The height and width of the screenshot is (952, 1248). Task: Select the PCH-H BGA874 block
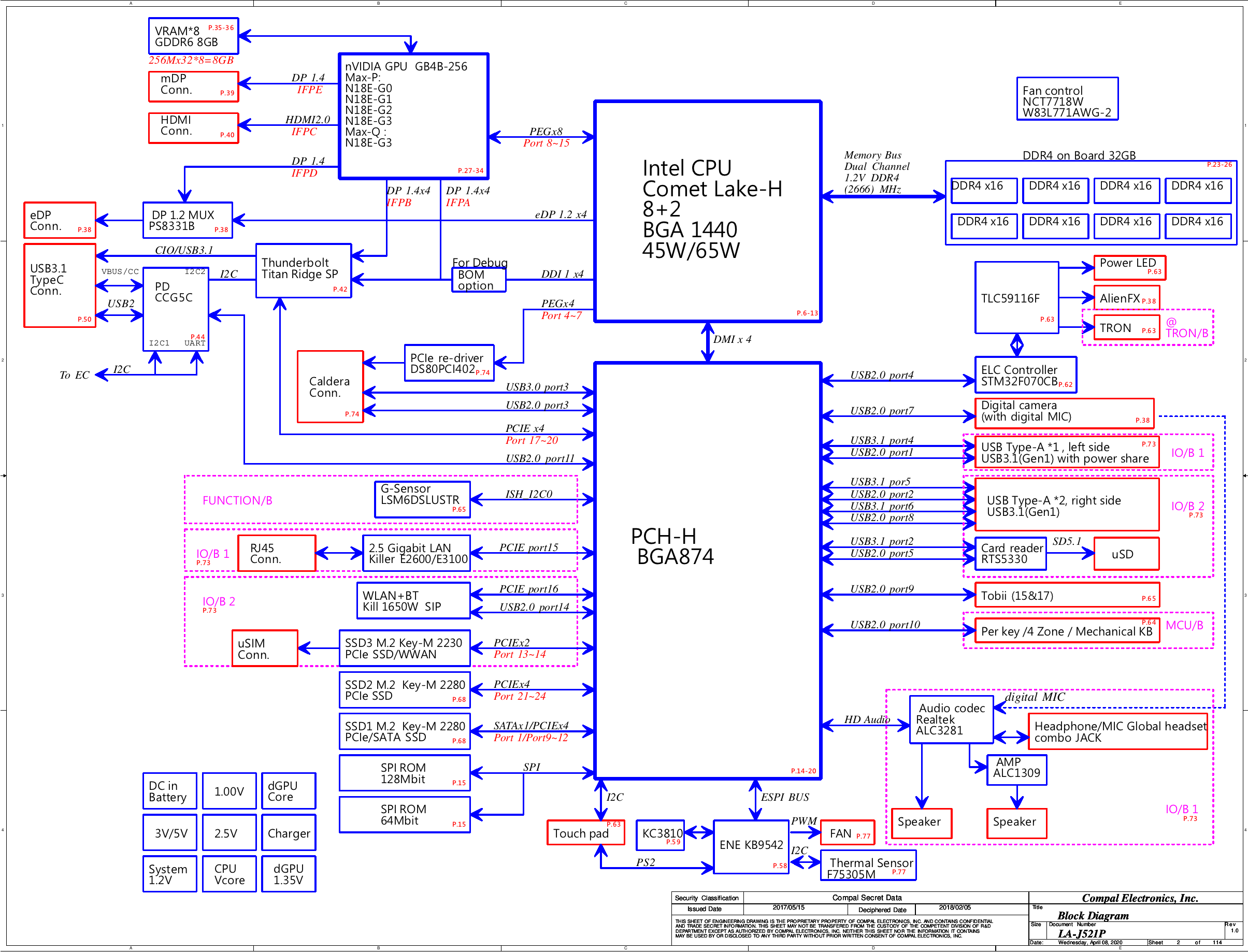pyautogui.click(x=707, y=570)
